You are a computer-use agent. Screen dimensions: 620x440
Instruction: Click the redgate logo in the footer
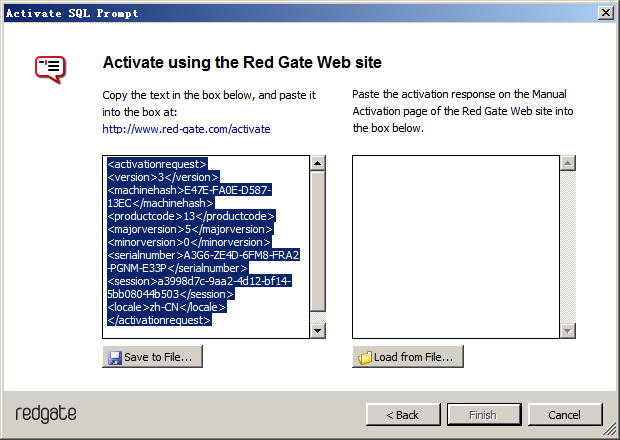[46, 414]
